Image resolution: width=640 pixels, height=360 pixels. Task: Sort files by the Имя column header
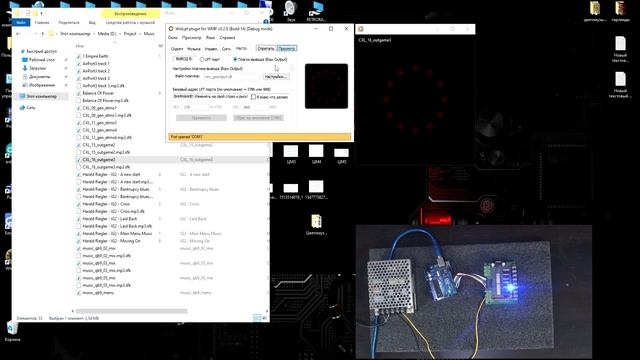click(80, 46)
